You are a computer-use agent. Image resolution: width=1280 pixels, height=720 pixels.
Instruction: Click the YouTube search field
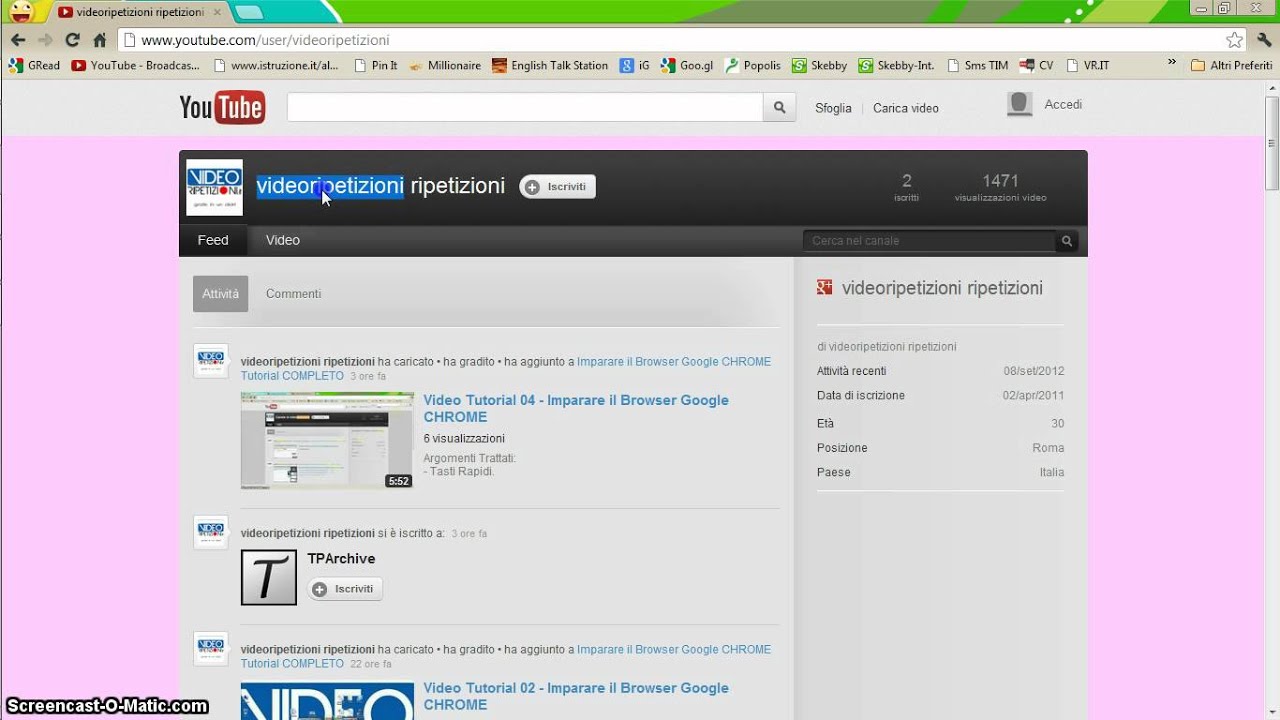[x=525, y=107]
